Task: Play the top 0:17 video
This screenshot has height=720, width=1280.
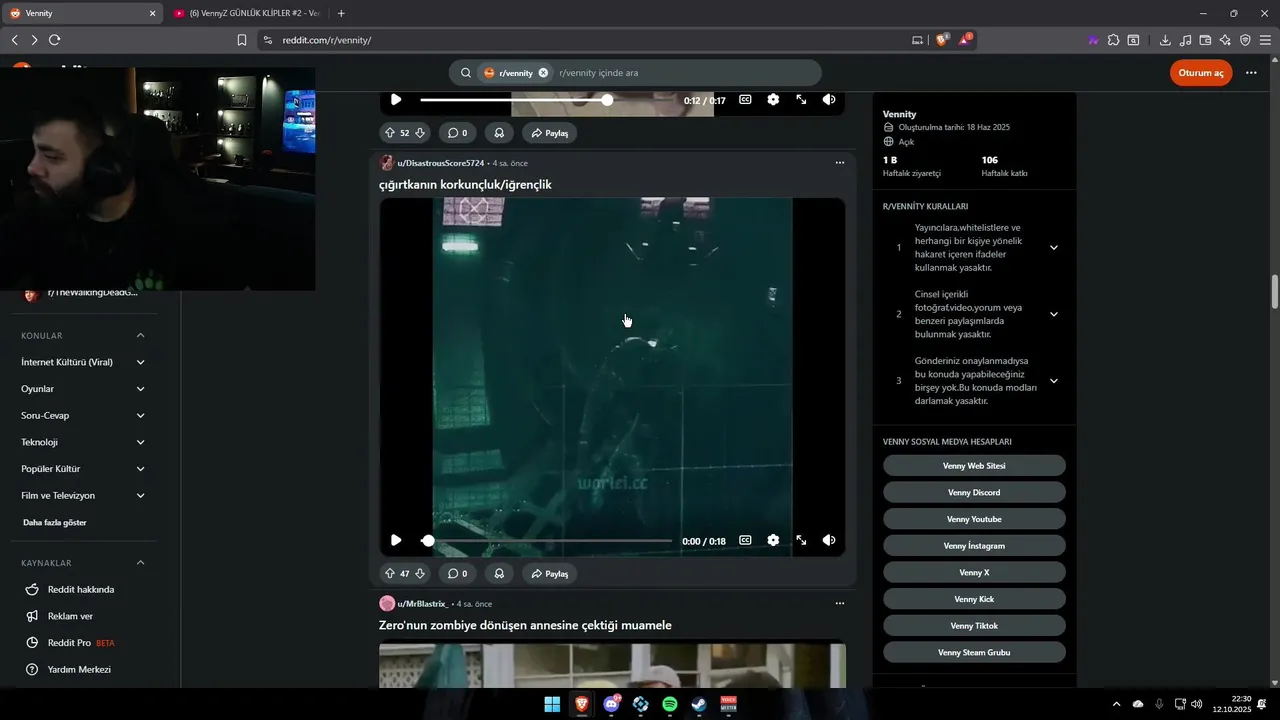Action: 396,100
